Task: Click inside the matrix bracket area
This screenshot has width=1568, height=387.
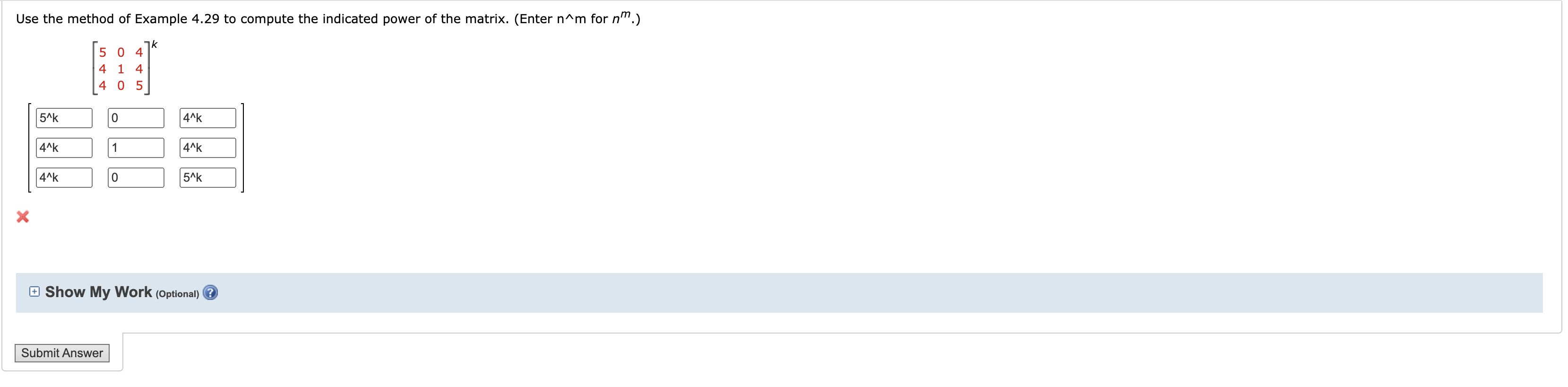Action: (x=121, y=68)
